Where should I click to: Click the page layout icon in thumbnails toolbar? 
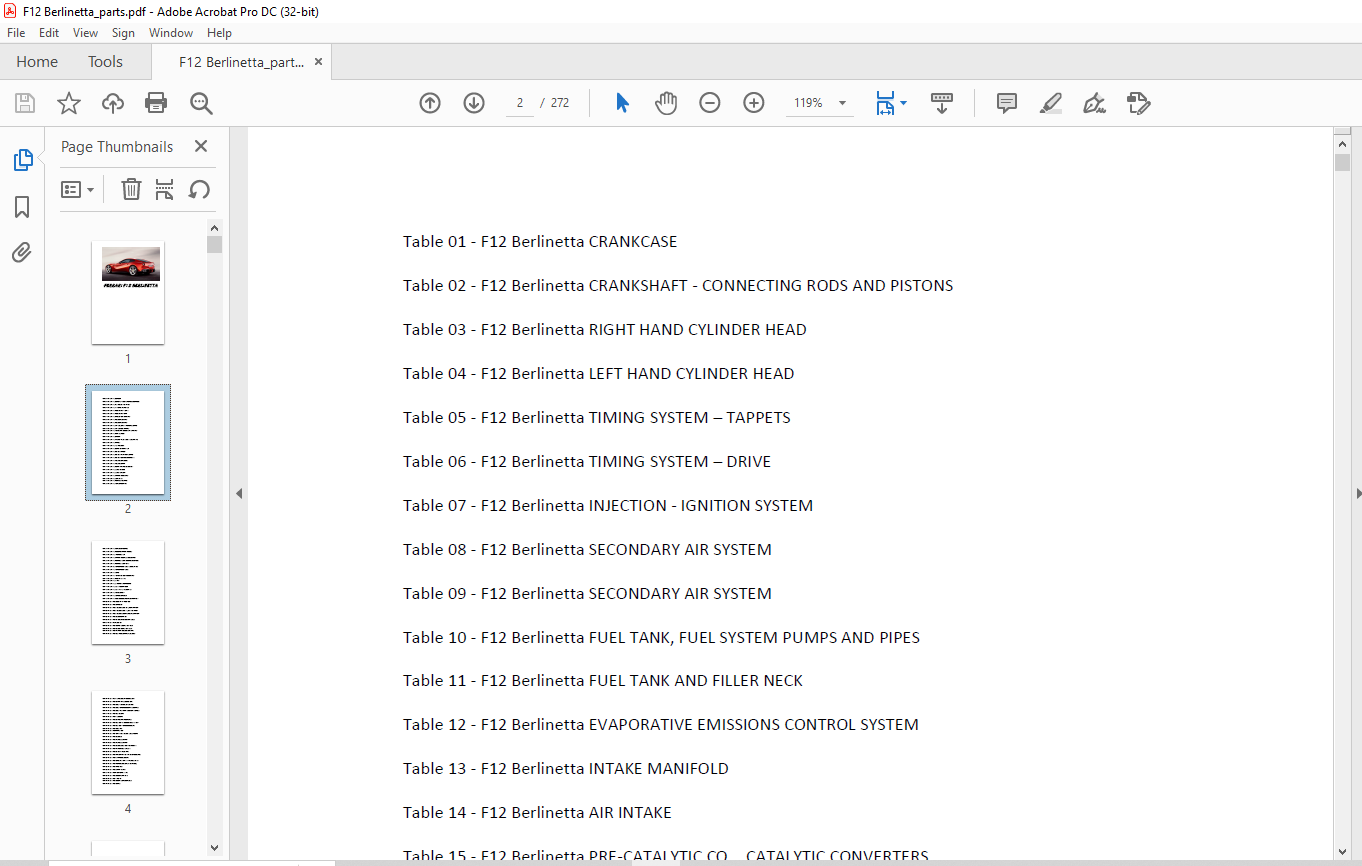(x=165, y=189)
